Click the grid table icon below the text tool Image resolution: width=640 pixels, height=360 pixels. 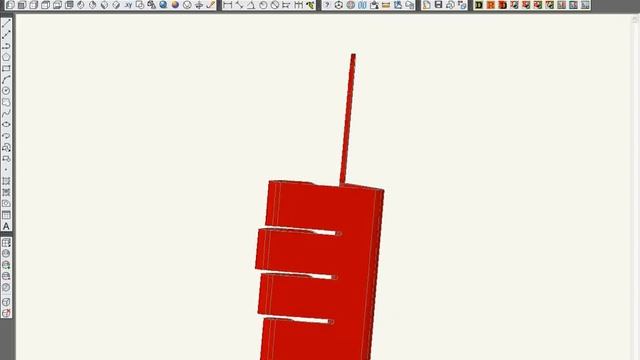[x=6, y=242]
